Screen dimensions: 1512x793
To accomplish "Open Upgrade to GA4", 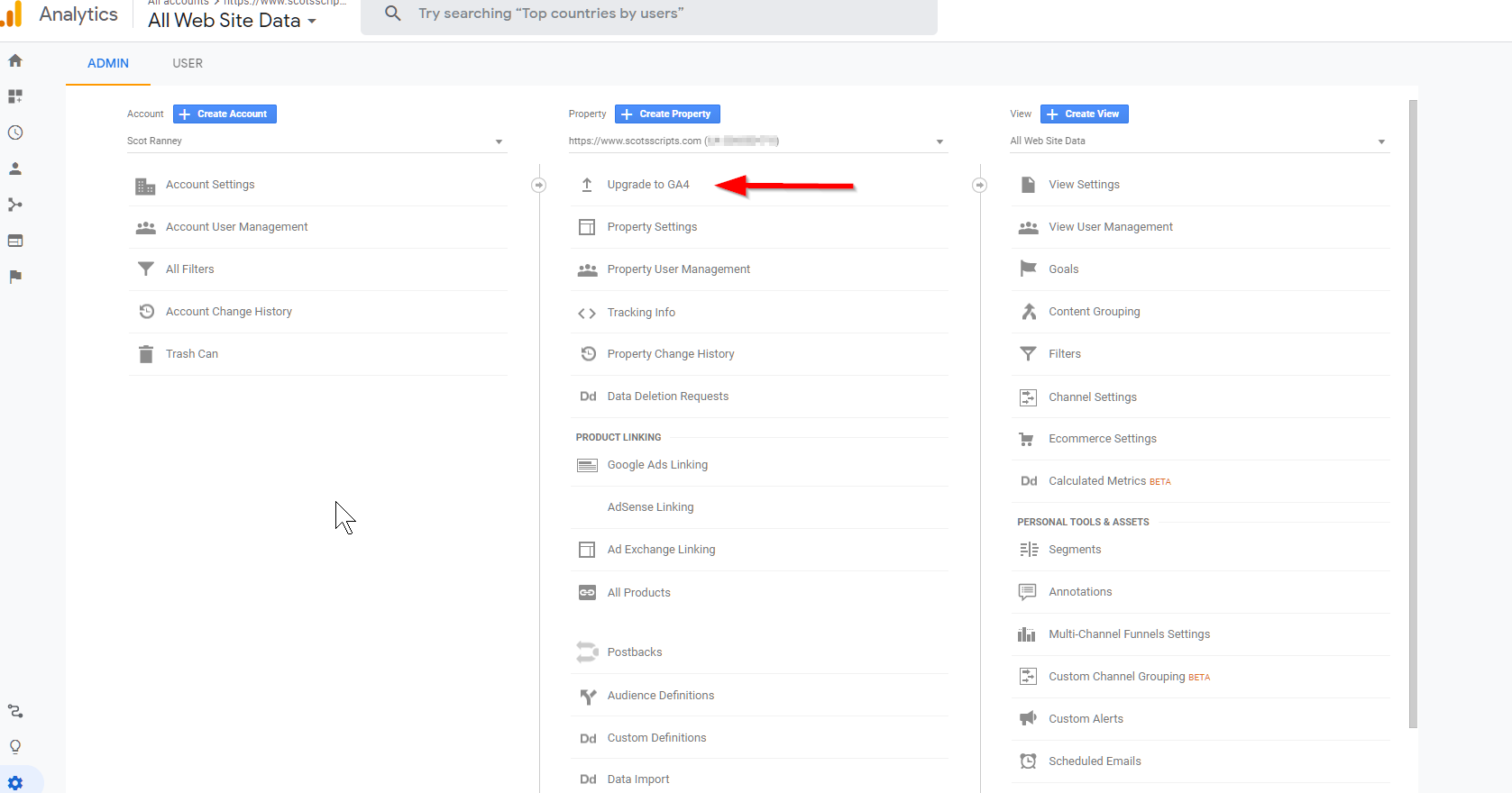I will coord(648,185).
